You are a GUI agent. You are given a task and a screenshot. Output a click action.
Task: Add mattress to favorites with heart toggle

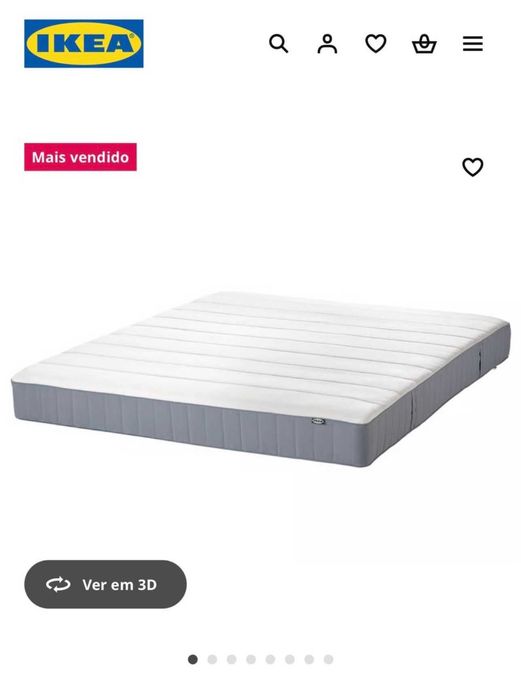point(472,167)
